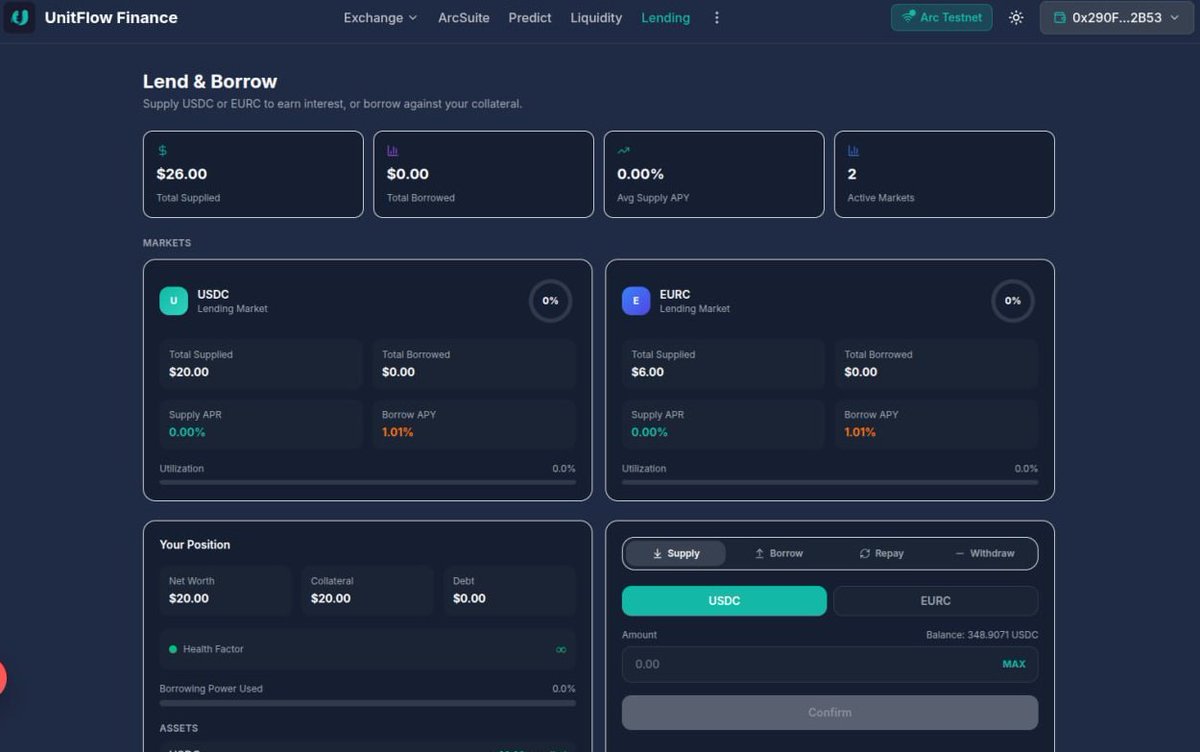This screenshot has width=1200, height=752.
Task: Click the ASSETS section label
Action: 179,728
